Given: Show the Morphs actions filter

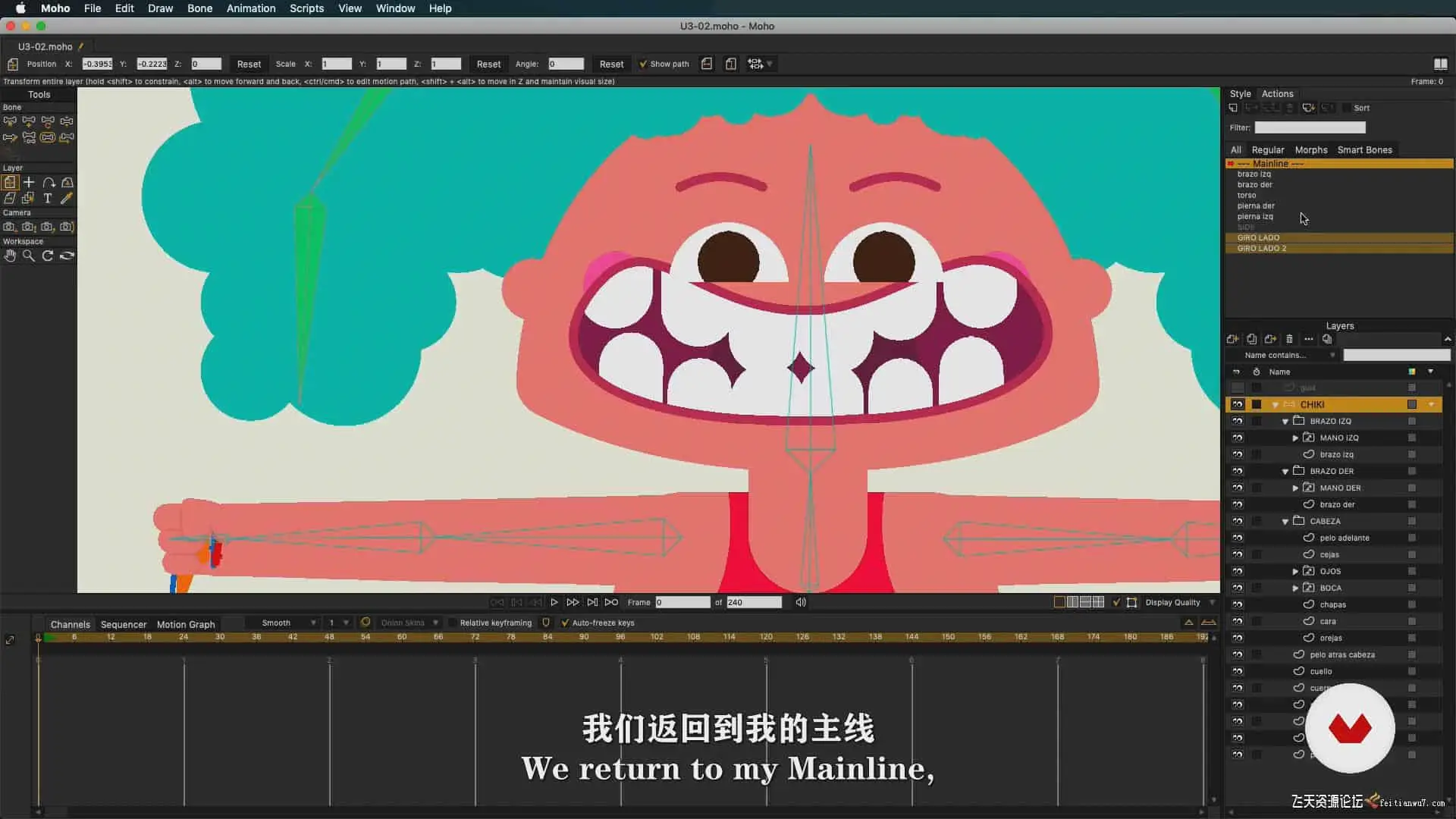Looking at the screenshot, I should tap(1311, 150).
